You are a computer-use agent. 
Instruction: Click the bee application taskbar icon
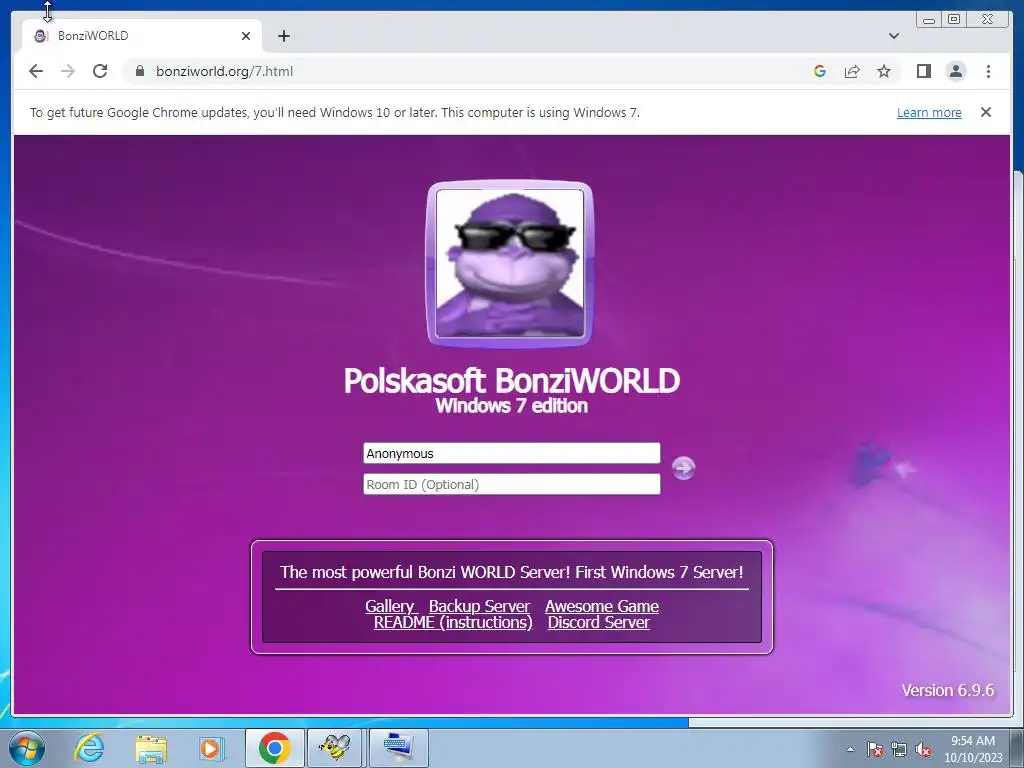pyautogui.click(x=334, y=748)
